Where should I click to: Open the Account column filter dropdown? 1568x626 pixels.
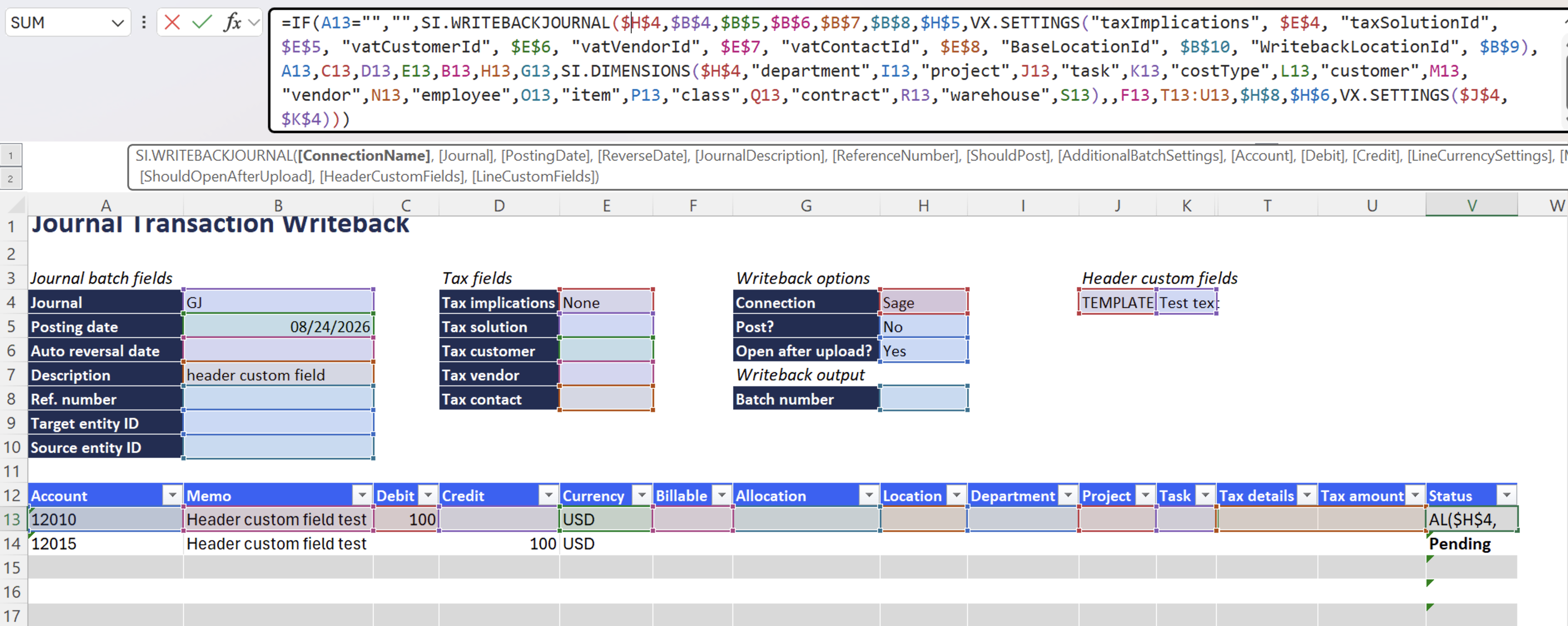coord(173,495)
